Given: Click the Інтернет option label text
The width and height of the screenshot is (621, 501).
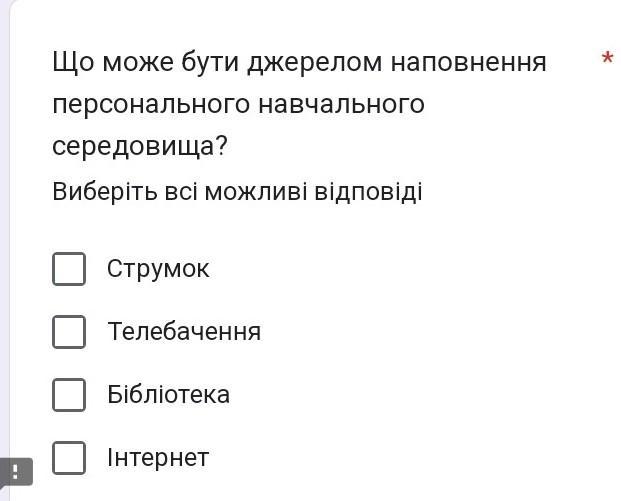Looking at the screenshot, I should coord(158,458).
